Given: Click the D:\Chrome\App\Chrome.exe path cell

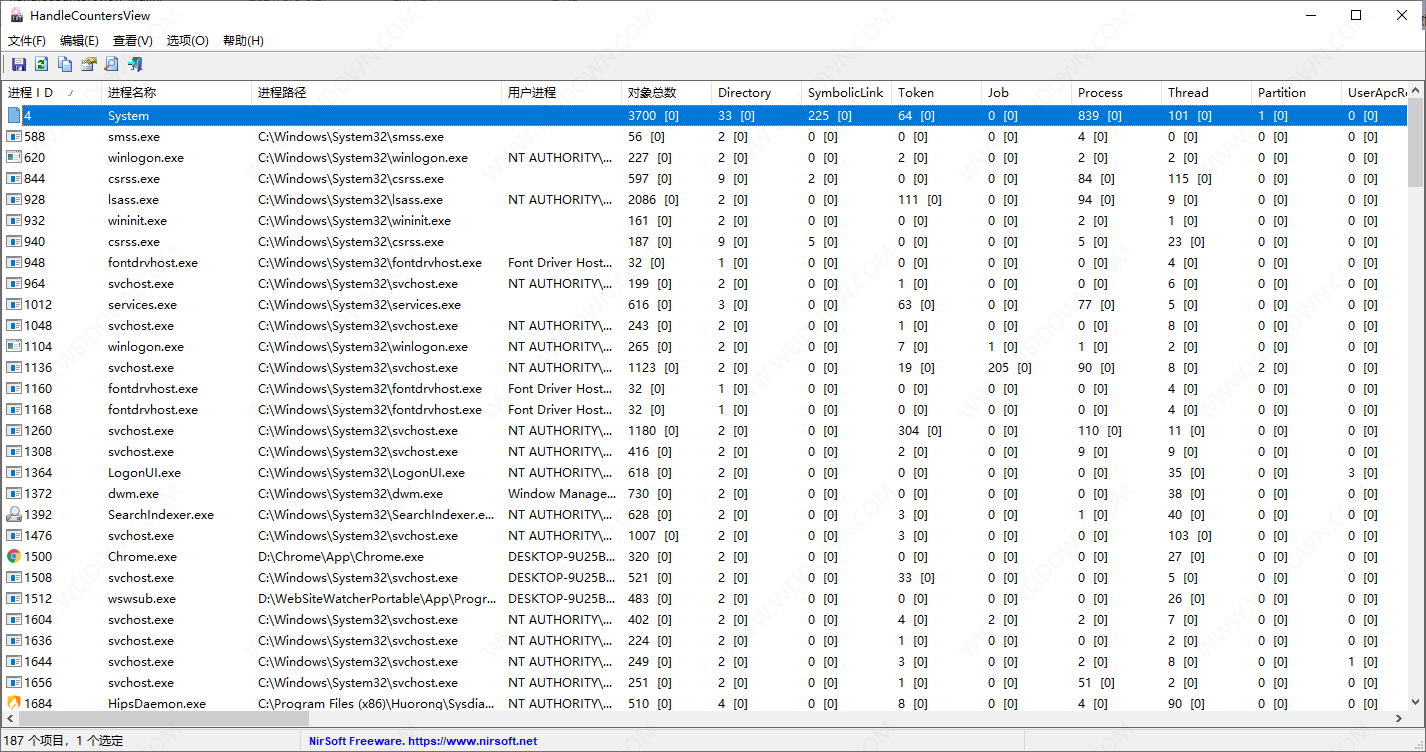Looking at the screenshot, I should pyautogui.click(x=340, y=557).
